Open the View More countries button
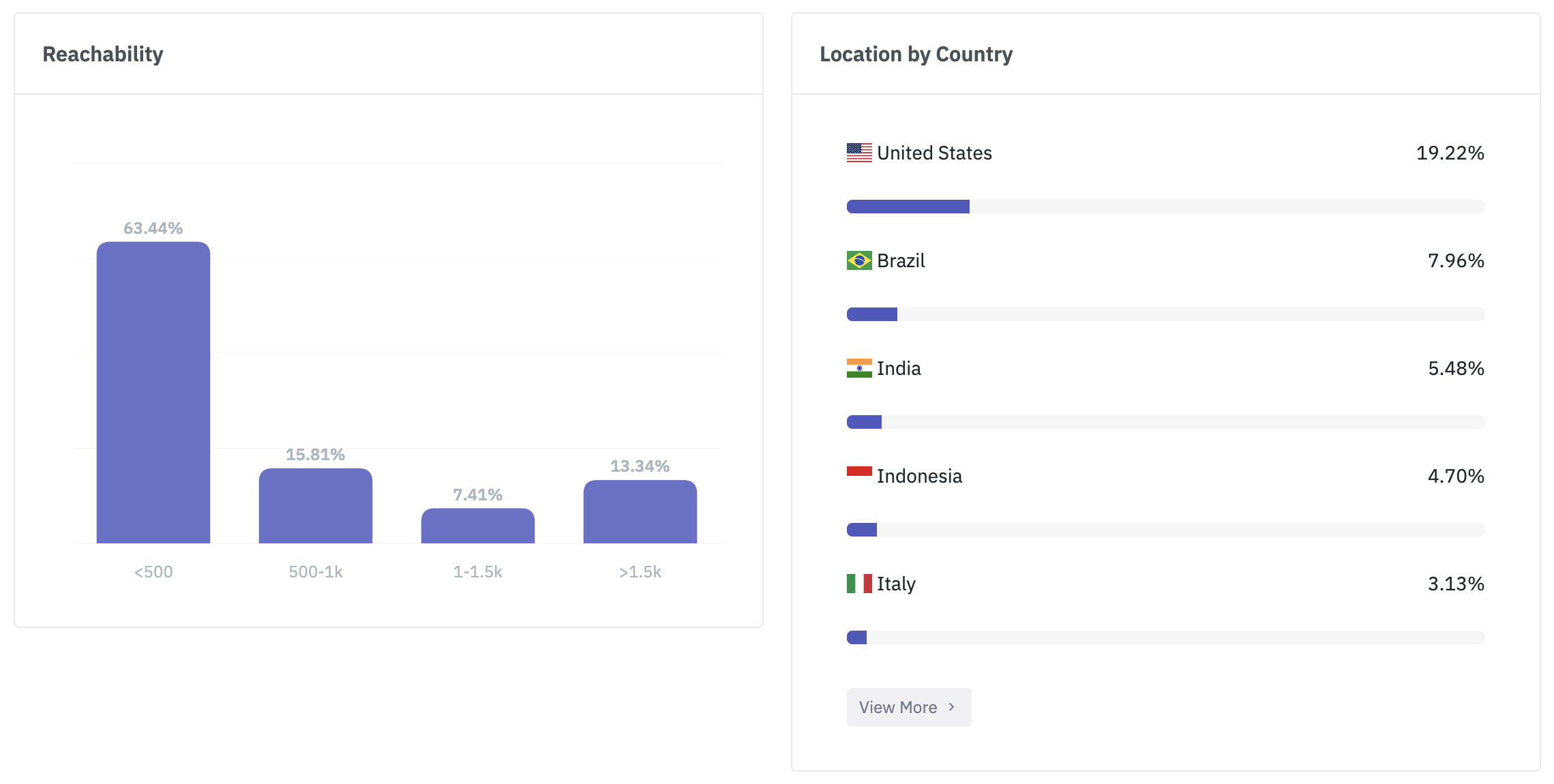Screen dimensions: 1554x784 tap(909, 707)
